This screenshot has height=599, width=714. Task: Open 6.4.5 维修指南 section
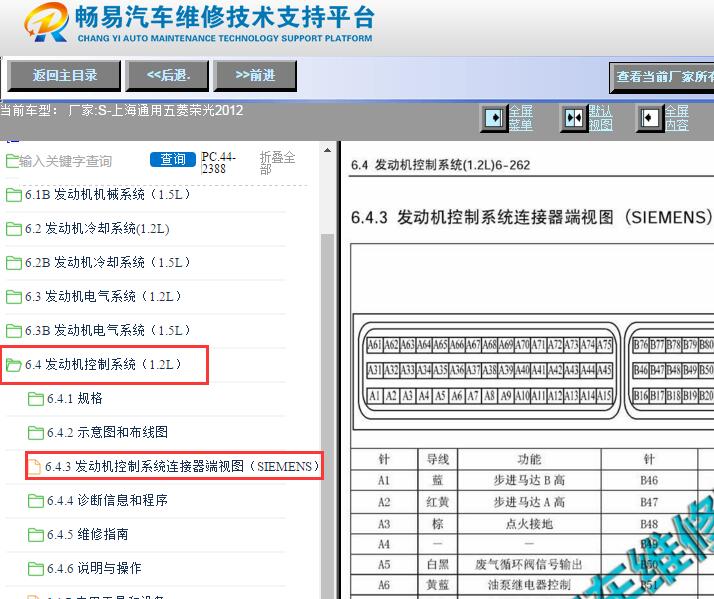pyautogui.click(x=87, y=534)
